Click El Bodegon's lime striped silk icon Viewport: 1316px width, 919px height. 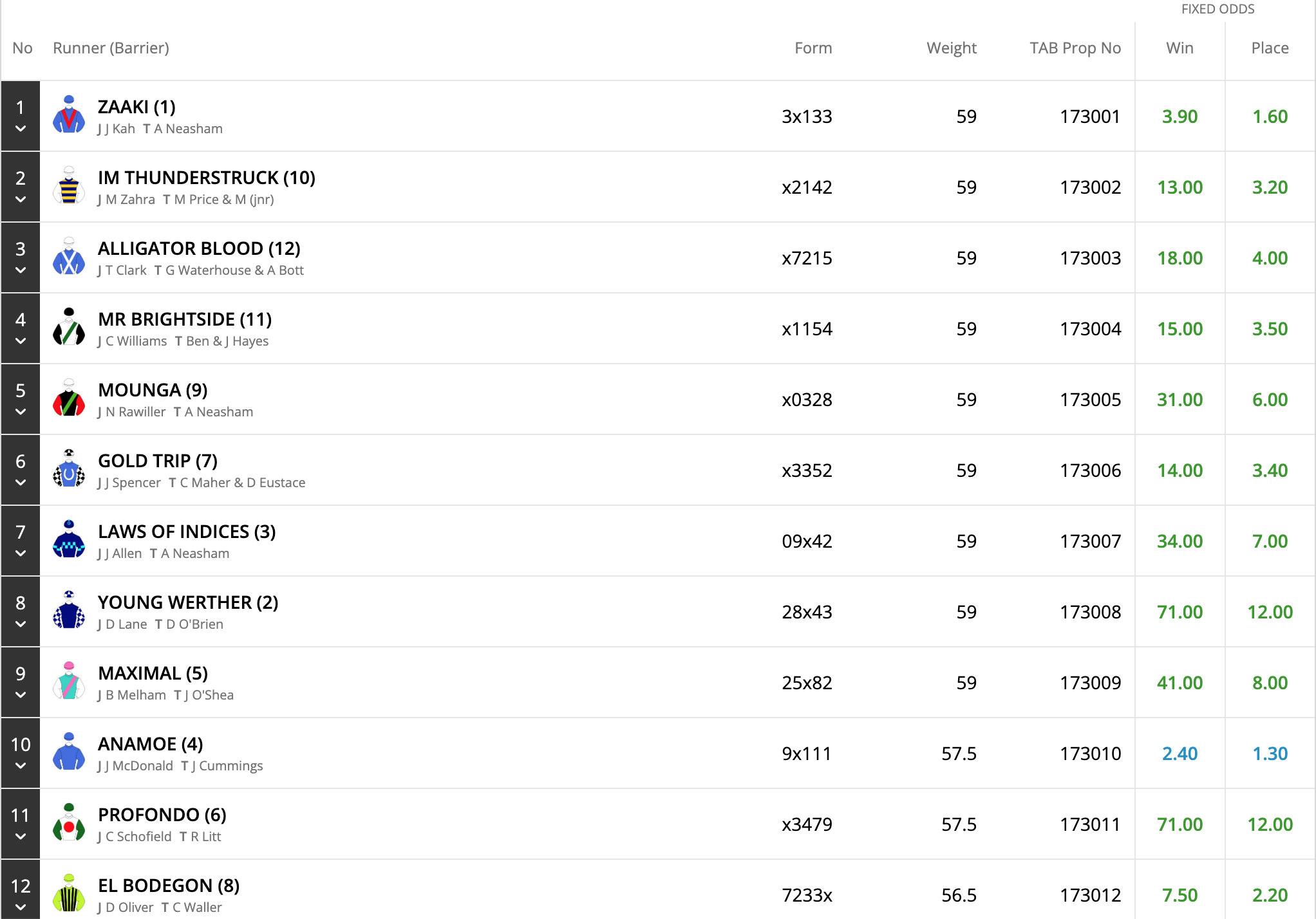pyautogui.click(x=69, y=894)
